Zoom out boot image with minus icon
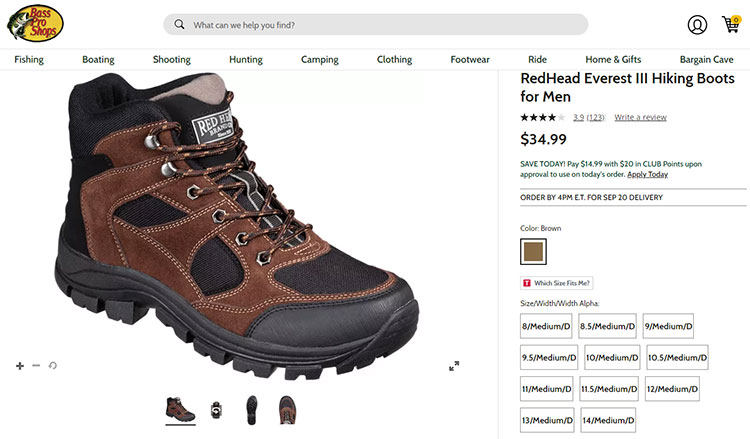The height and width of the screenshot is (439, 750). 36,366
